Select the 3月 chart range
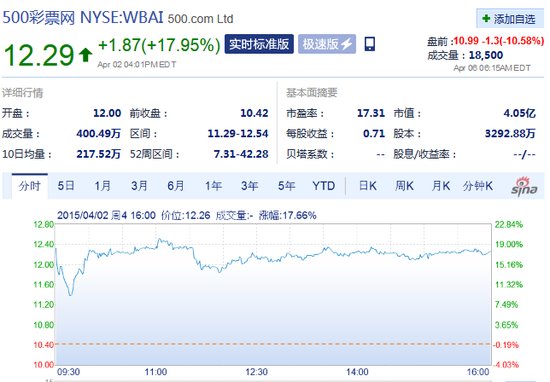This screenshot has height=382, width=550. (x=139, y=186)
